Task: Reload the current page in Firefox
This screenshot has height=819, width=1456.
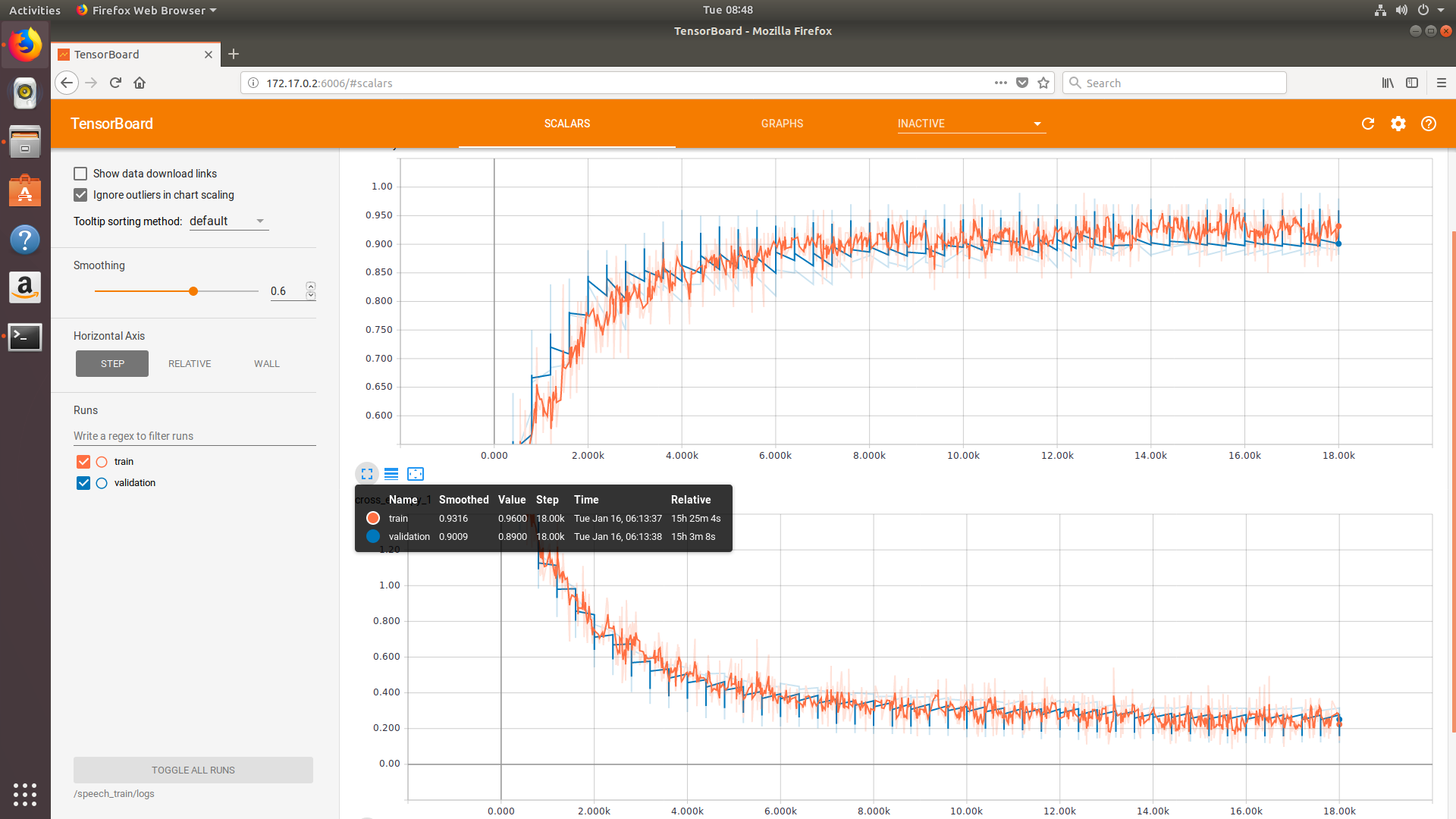Action: (x=115, y=83)
